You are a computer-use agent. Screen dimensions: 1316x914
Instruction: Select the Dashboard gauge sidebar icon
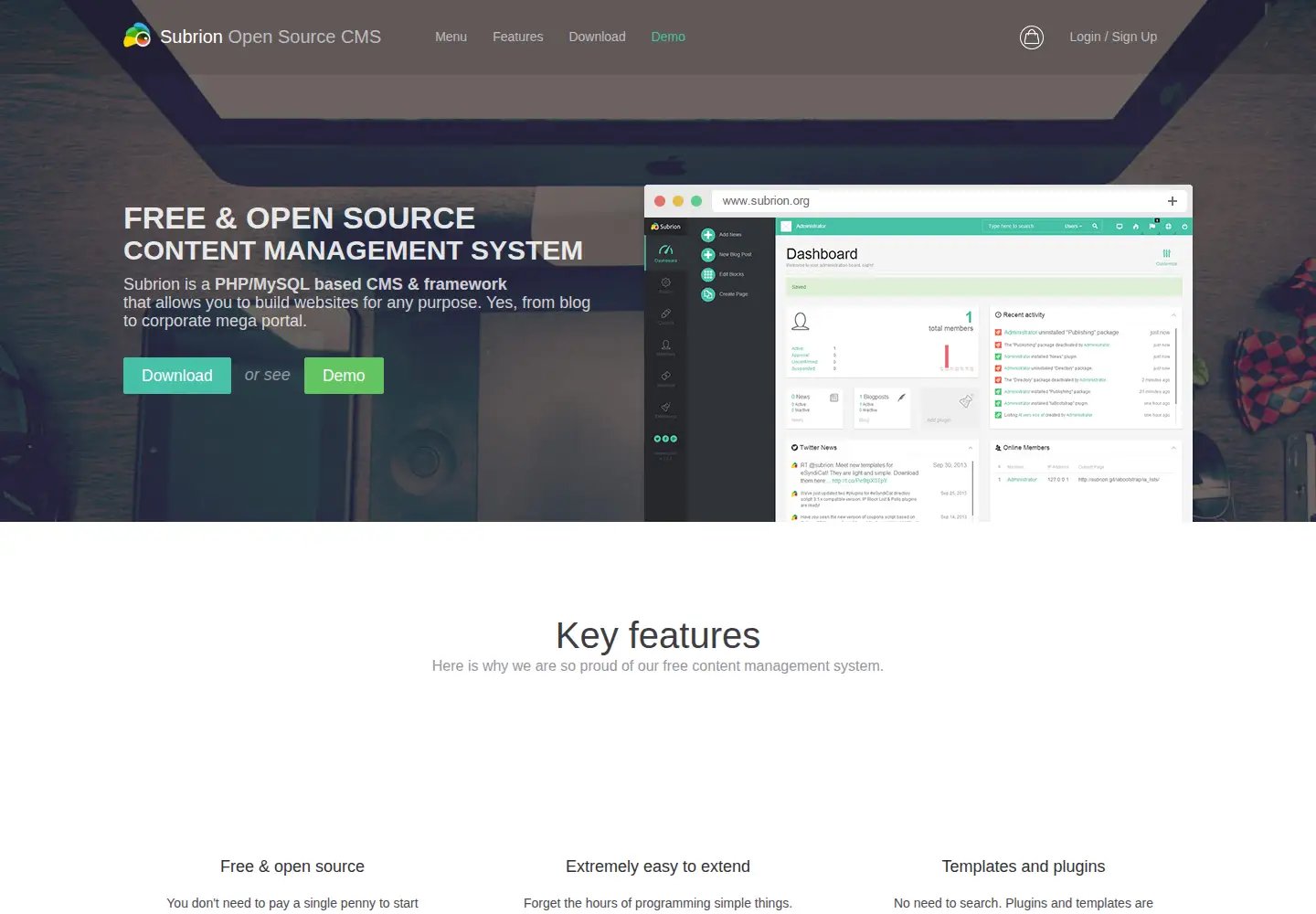[x=666, y=250]
